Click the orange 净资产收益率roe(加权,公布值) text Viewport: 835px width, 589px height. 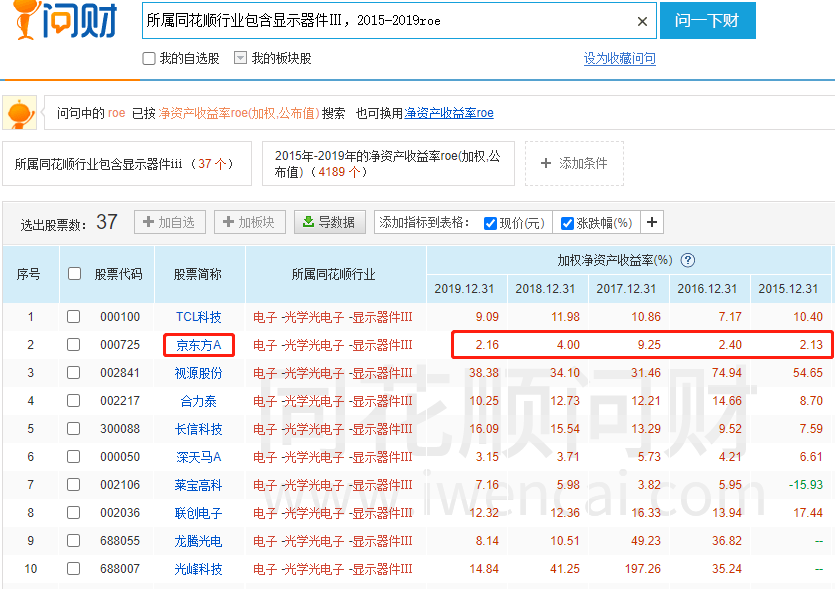pos(239,113)
